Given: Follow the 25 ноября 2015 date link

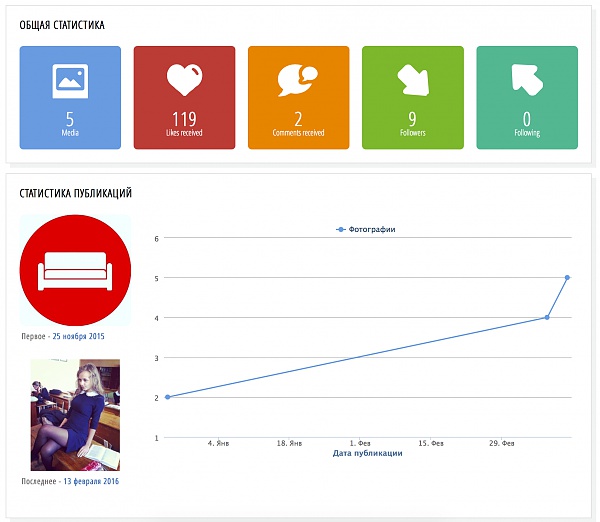Looking at the screenshot, I should [78, 336].
